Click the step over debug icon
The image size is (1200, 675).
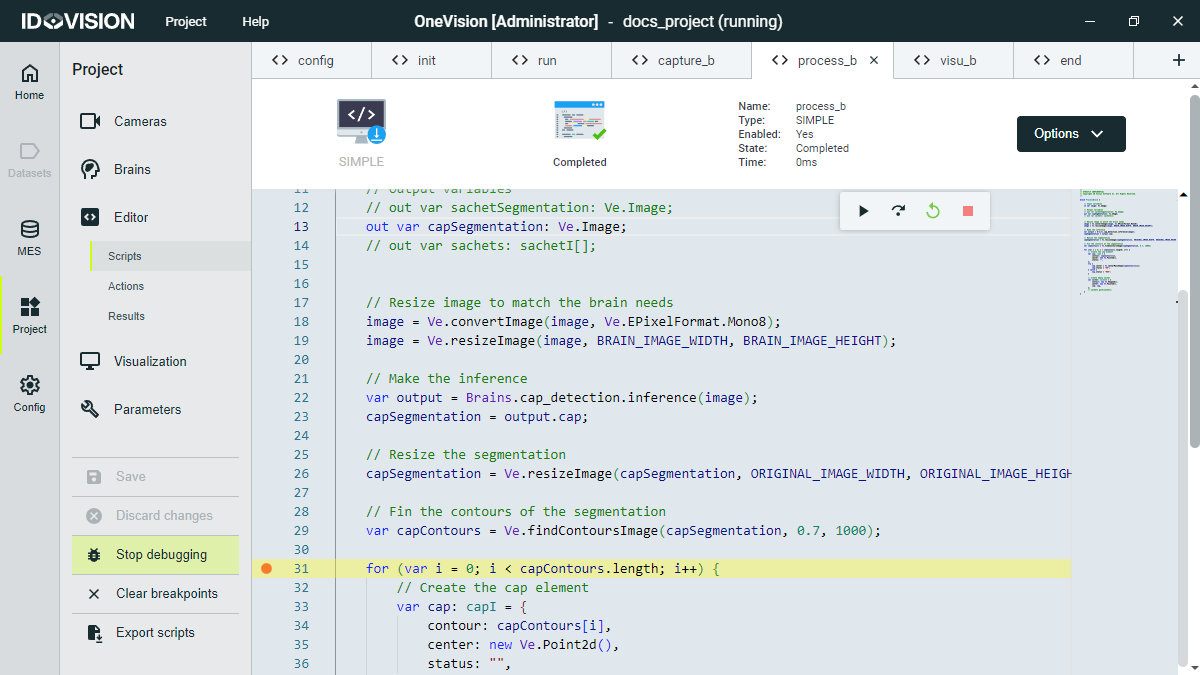(898, 211)
